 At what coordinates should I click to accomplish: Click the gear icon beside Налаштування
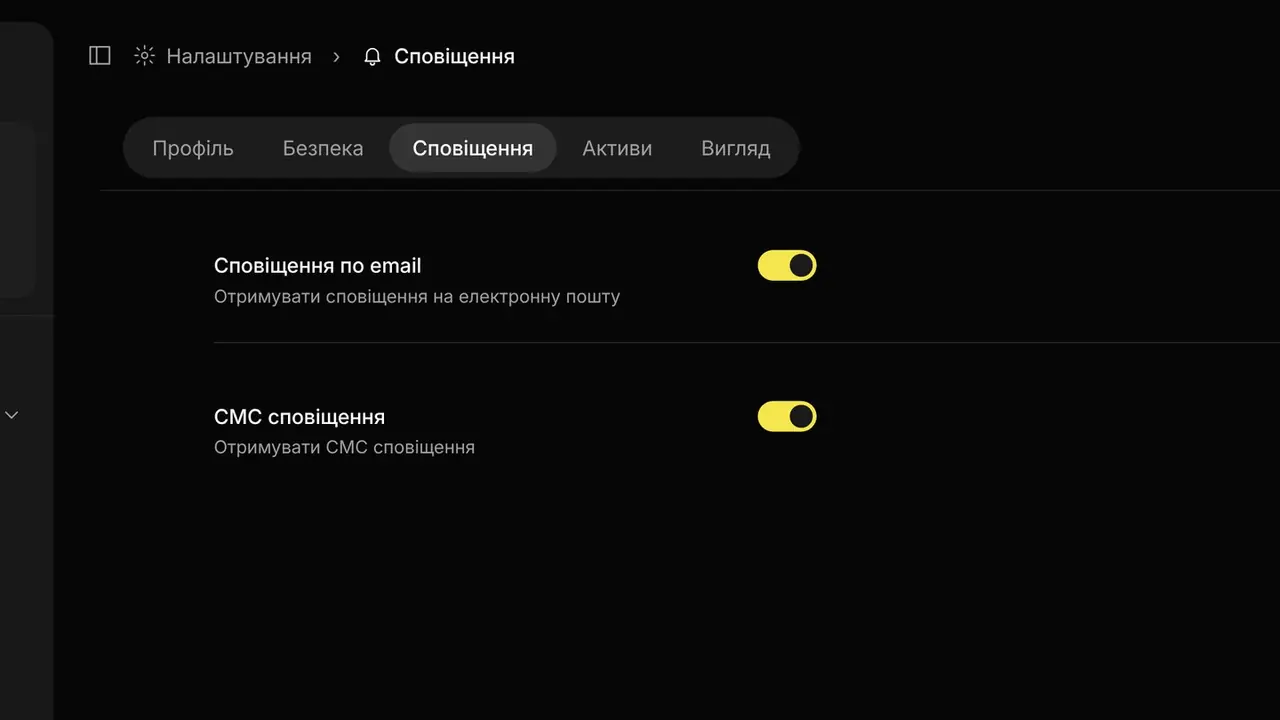click(x=145, y=56)
